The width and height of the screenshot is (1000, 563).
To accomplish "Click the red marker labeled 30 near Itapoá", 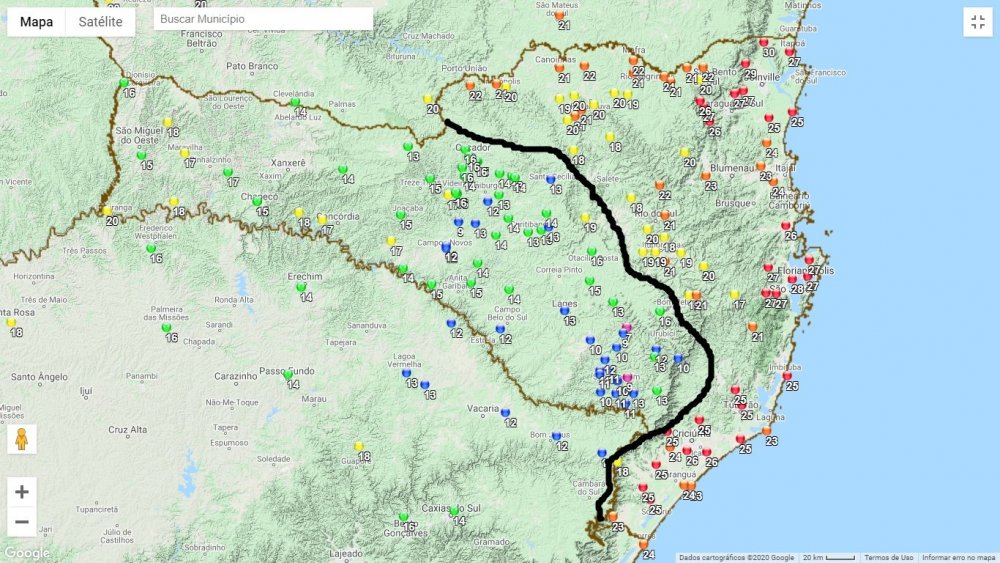I will coord(763,43).
